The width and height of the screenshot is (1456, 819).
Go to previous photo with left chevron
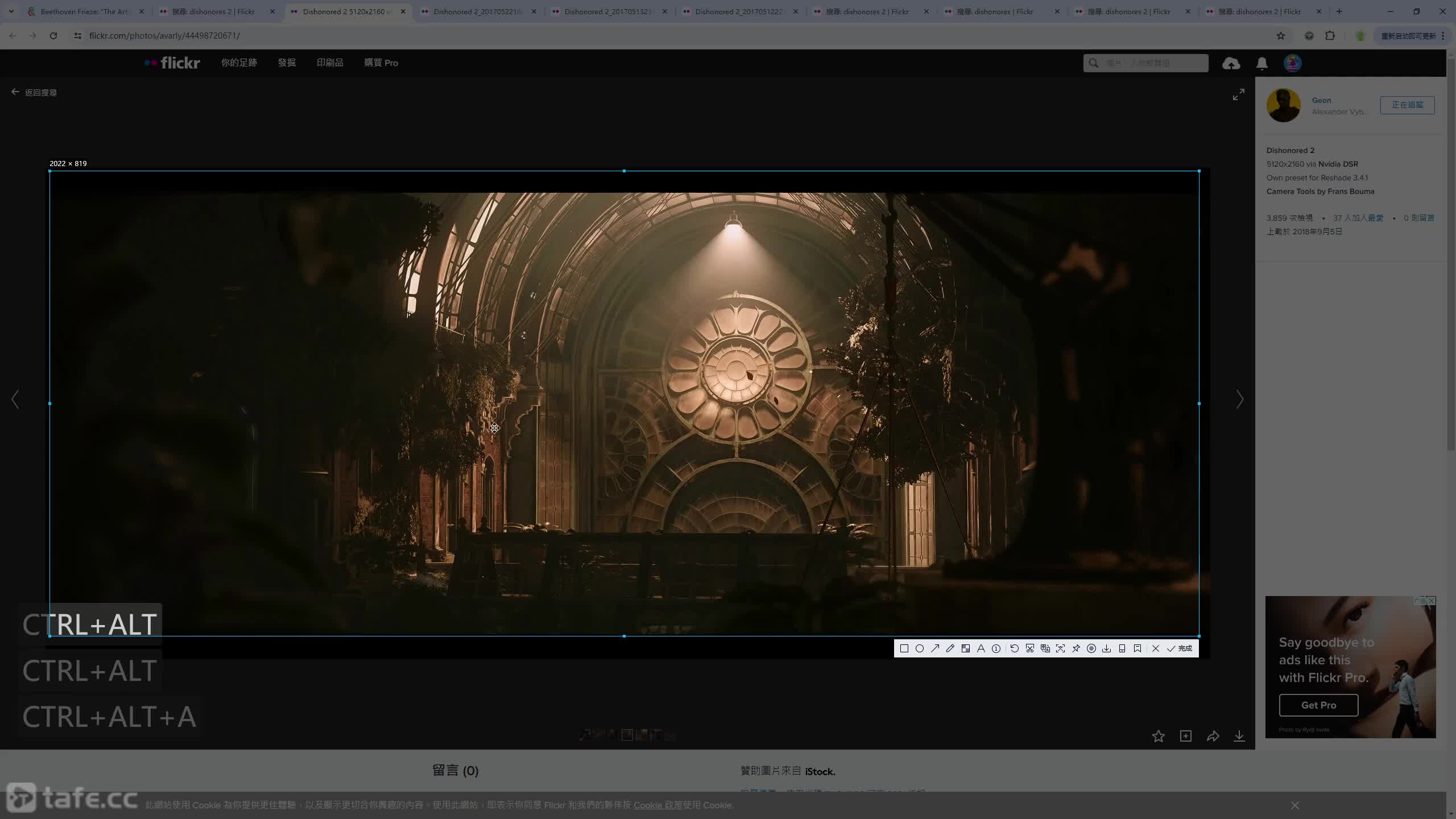click(15, 399)
